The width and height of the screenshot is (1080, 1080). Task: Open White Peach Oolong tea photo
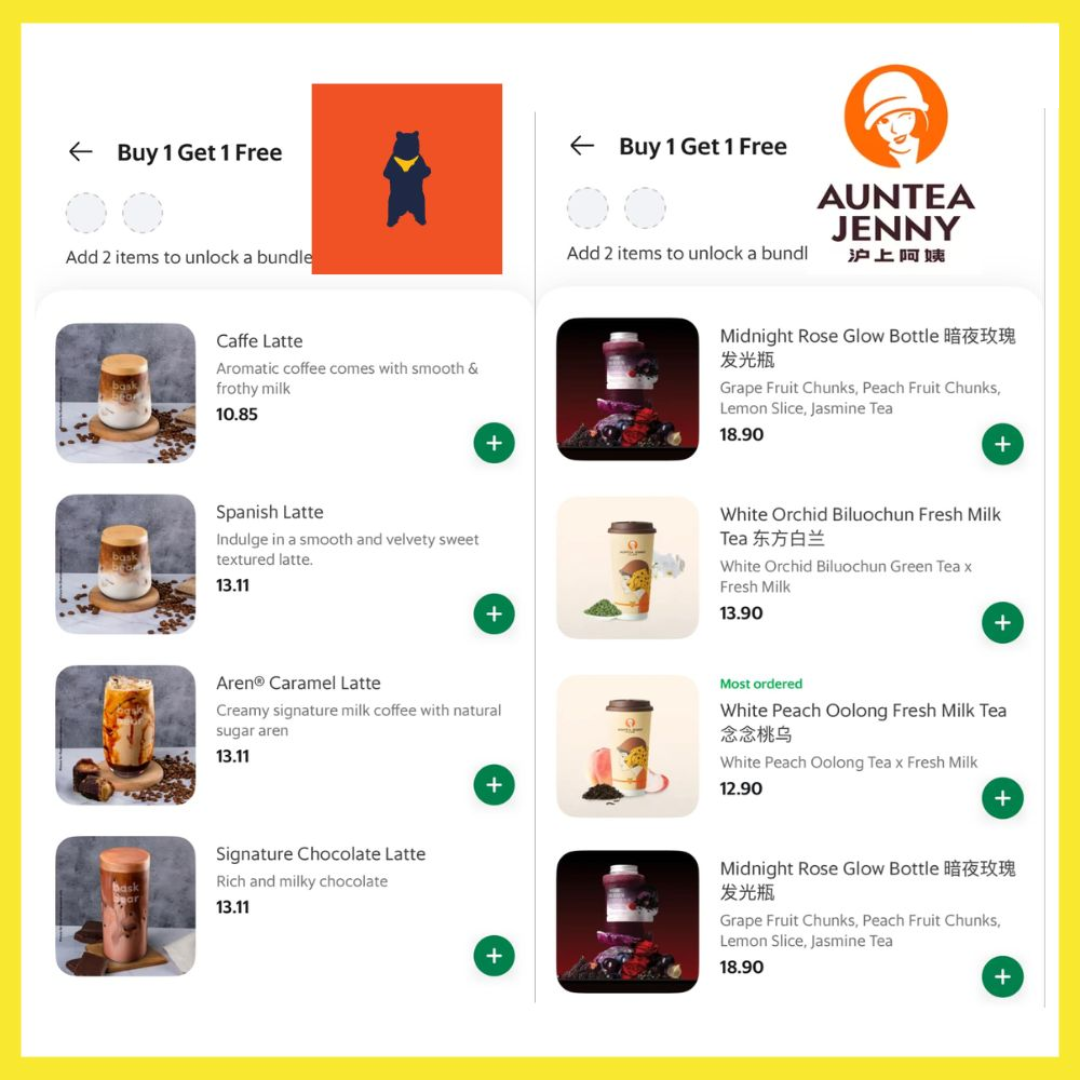coord(627,746)
